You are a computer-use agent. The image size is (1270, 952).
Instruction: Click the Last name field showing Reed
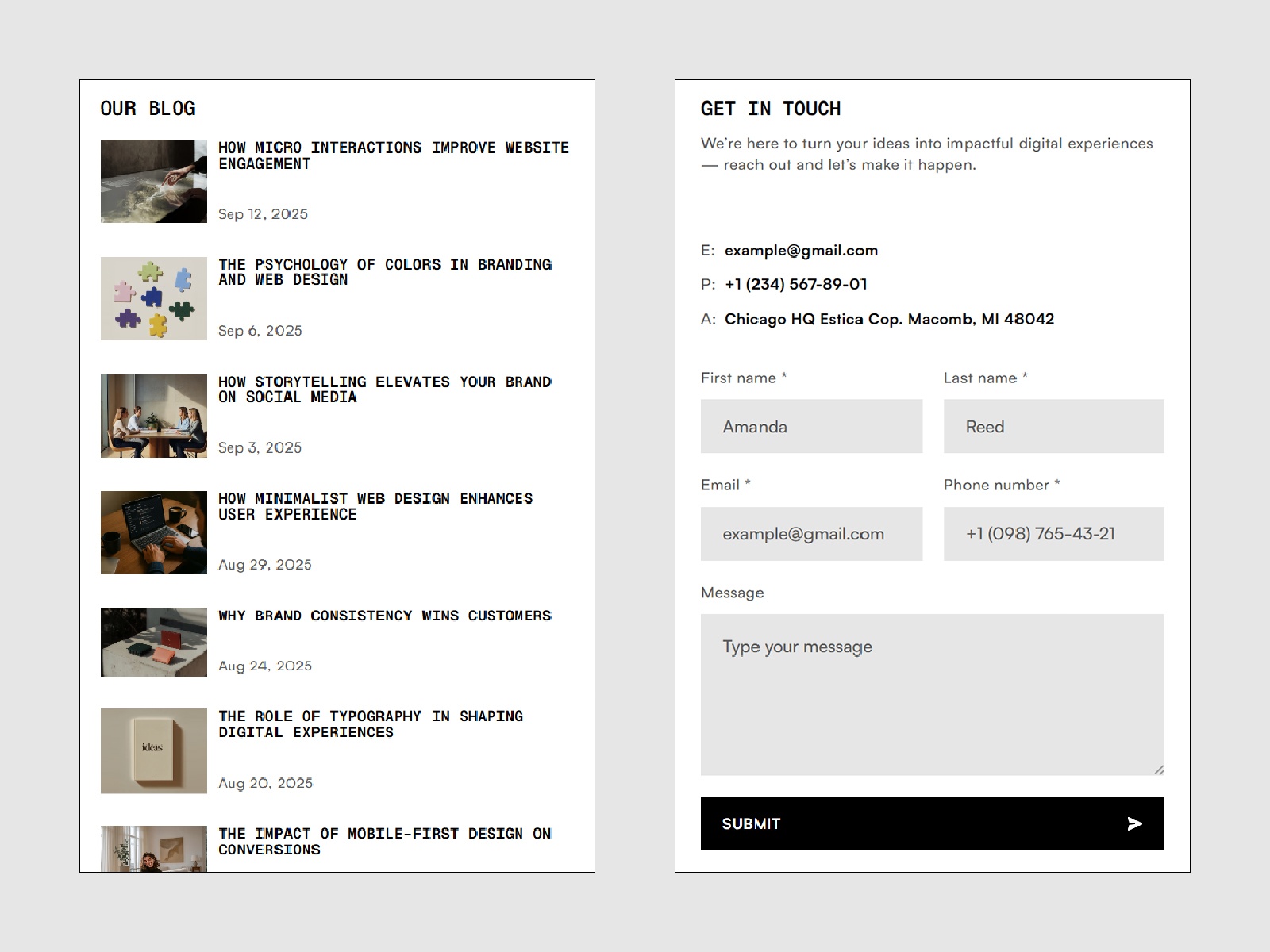point(1053,426)
